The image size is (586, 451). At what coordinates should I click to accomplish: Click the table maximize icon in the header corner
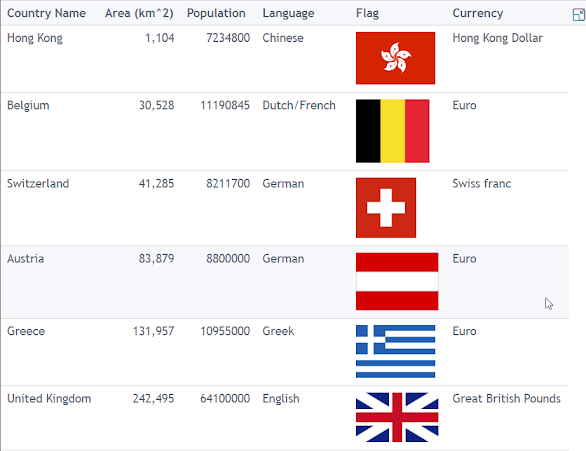click(x=579, y=15)
